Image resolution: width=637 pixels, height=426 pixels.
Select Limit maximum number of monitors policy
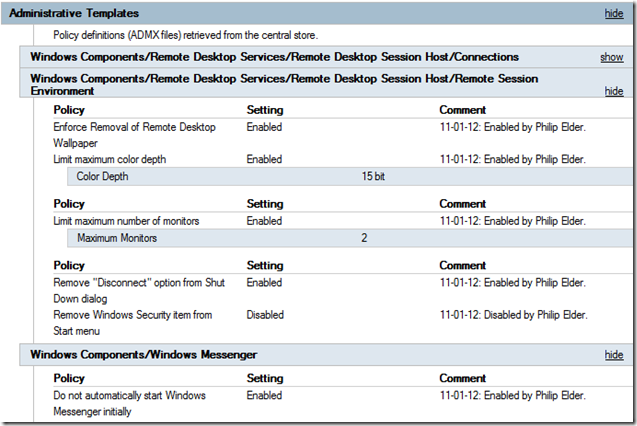126,221
